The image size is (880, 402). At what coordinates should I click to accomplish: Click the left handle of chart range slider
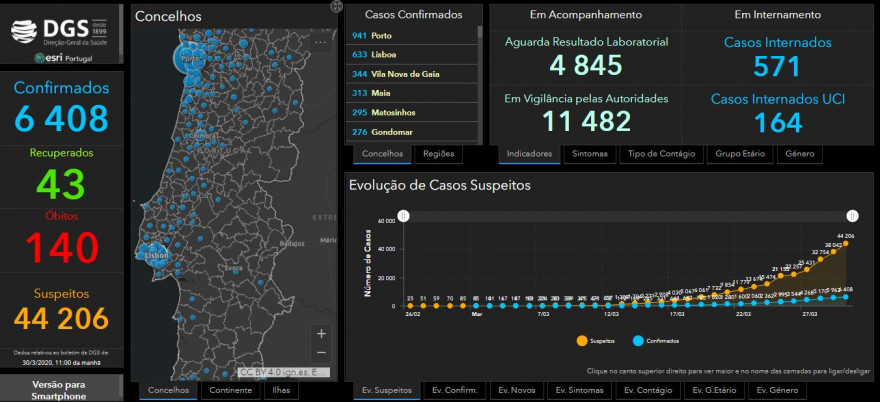tap(403, 216)
